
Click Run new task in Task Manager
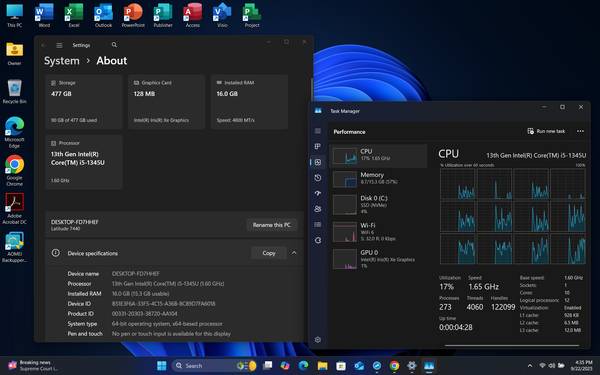tap(546, 131)
